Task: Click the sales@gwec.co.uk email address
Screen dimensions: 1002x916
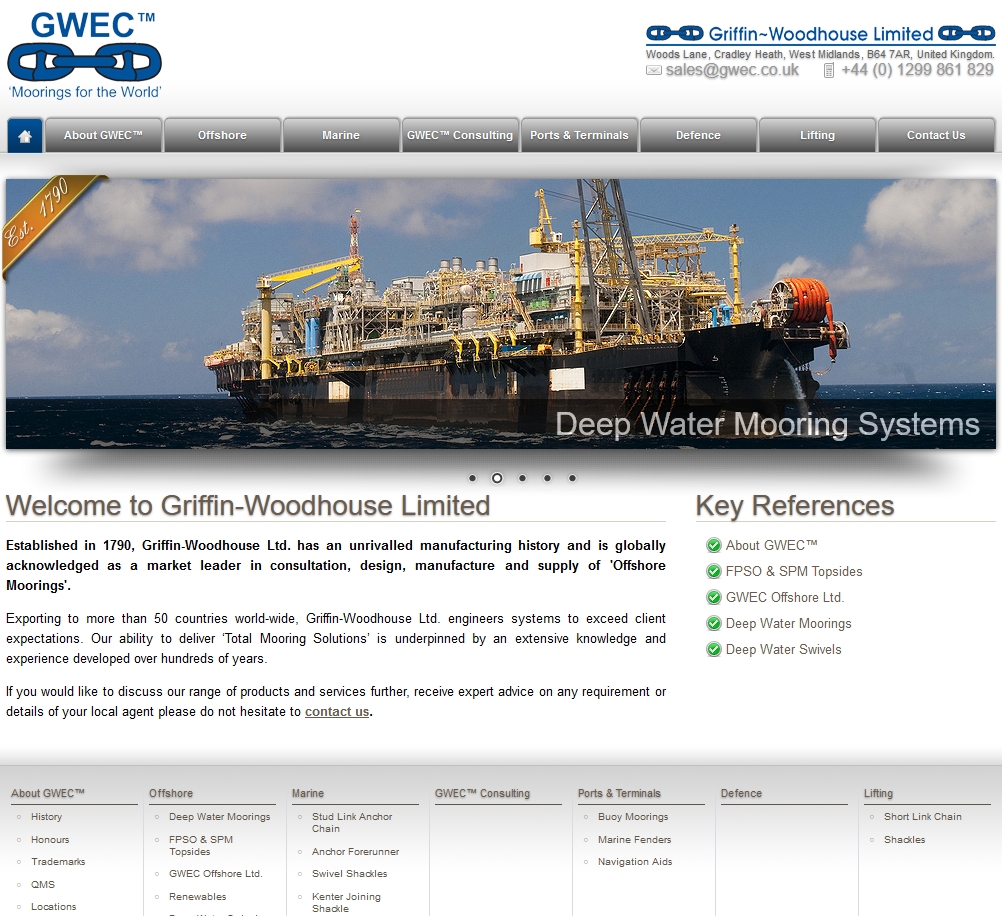Action: 732,70
